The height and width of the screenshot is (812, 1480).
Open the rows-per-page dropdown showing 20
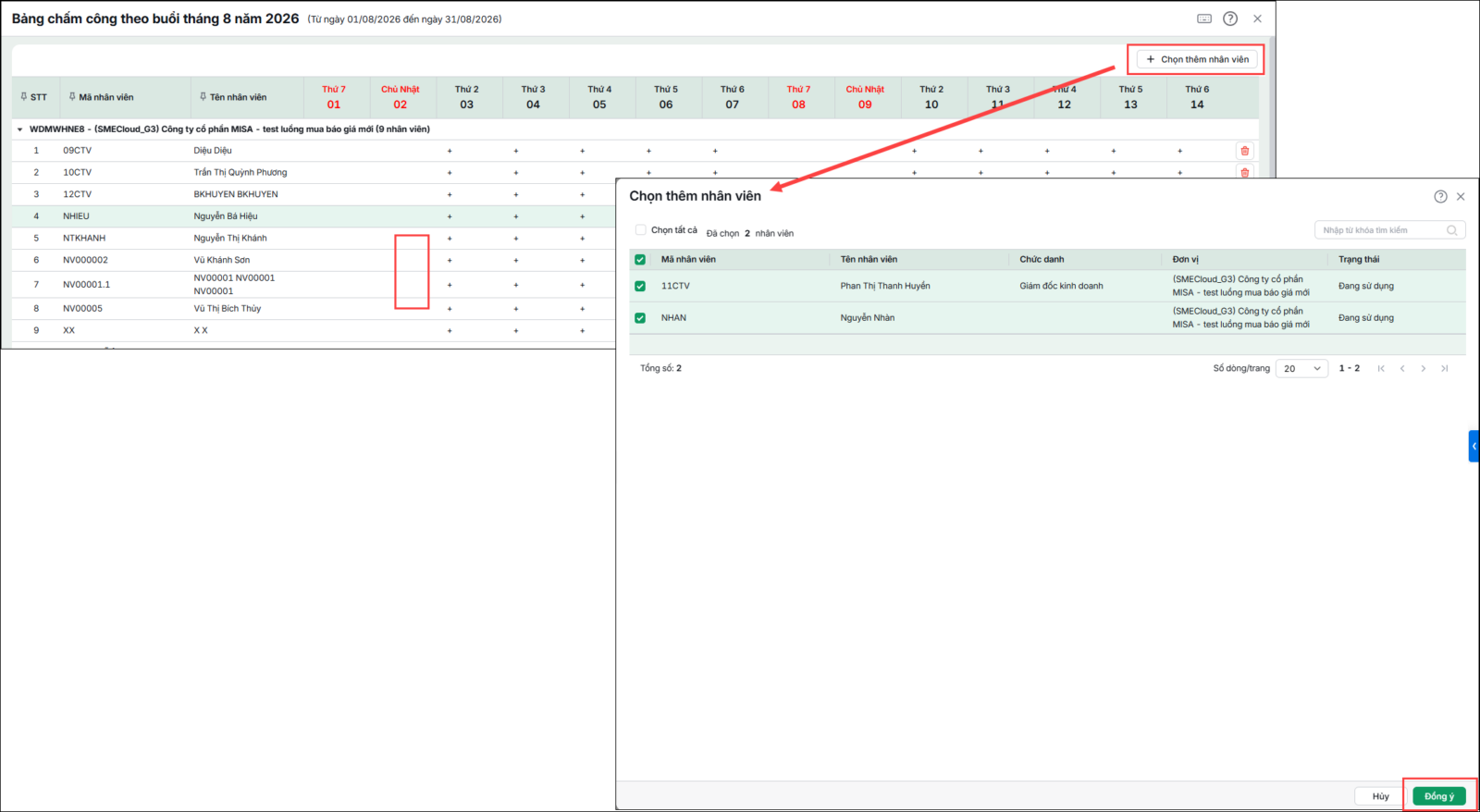tap(1301, 368)
